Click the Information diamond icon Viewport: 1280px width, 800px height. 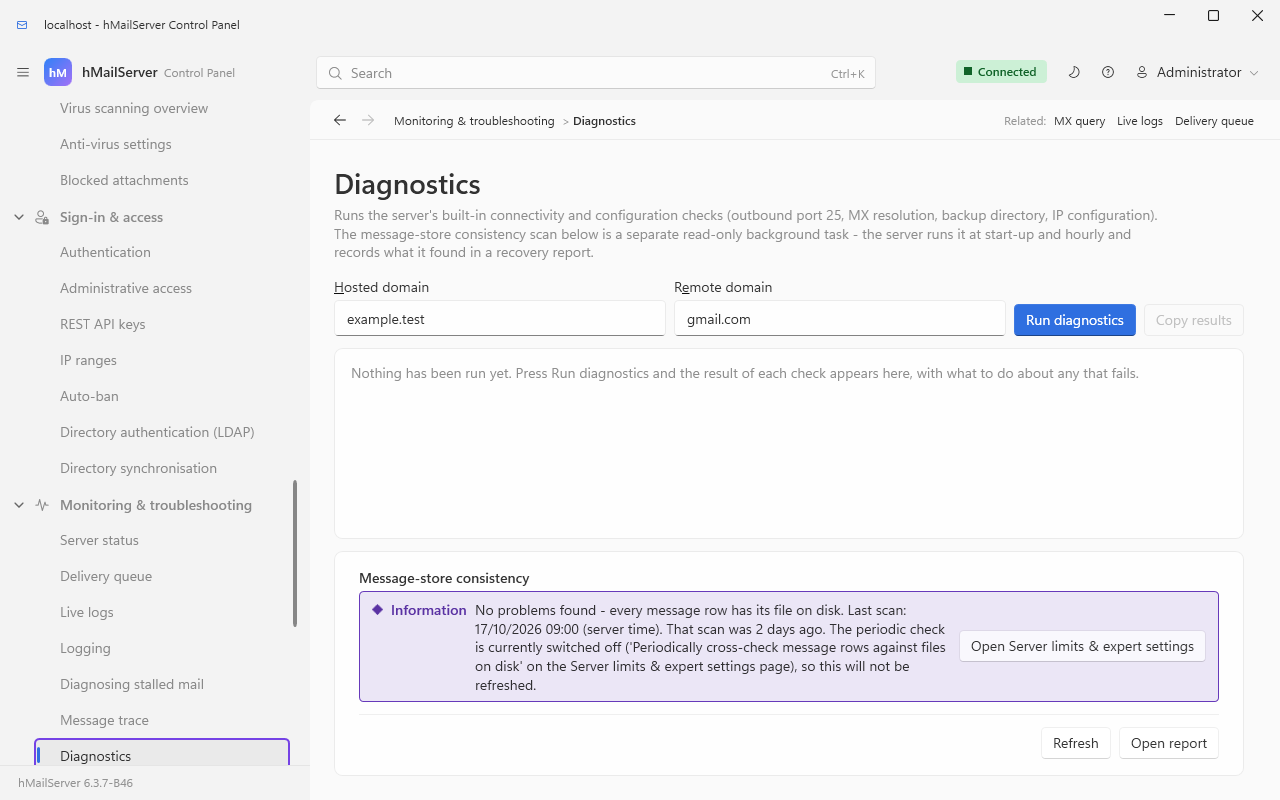(x=377, y=609)
